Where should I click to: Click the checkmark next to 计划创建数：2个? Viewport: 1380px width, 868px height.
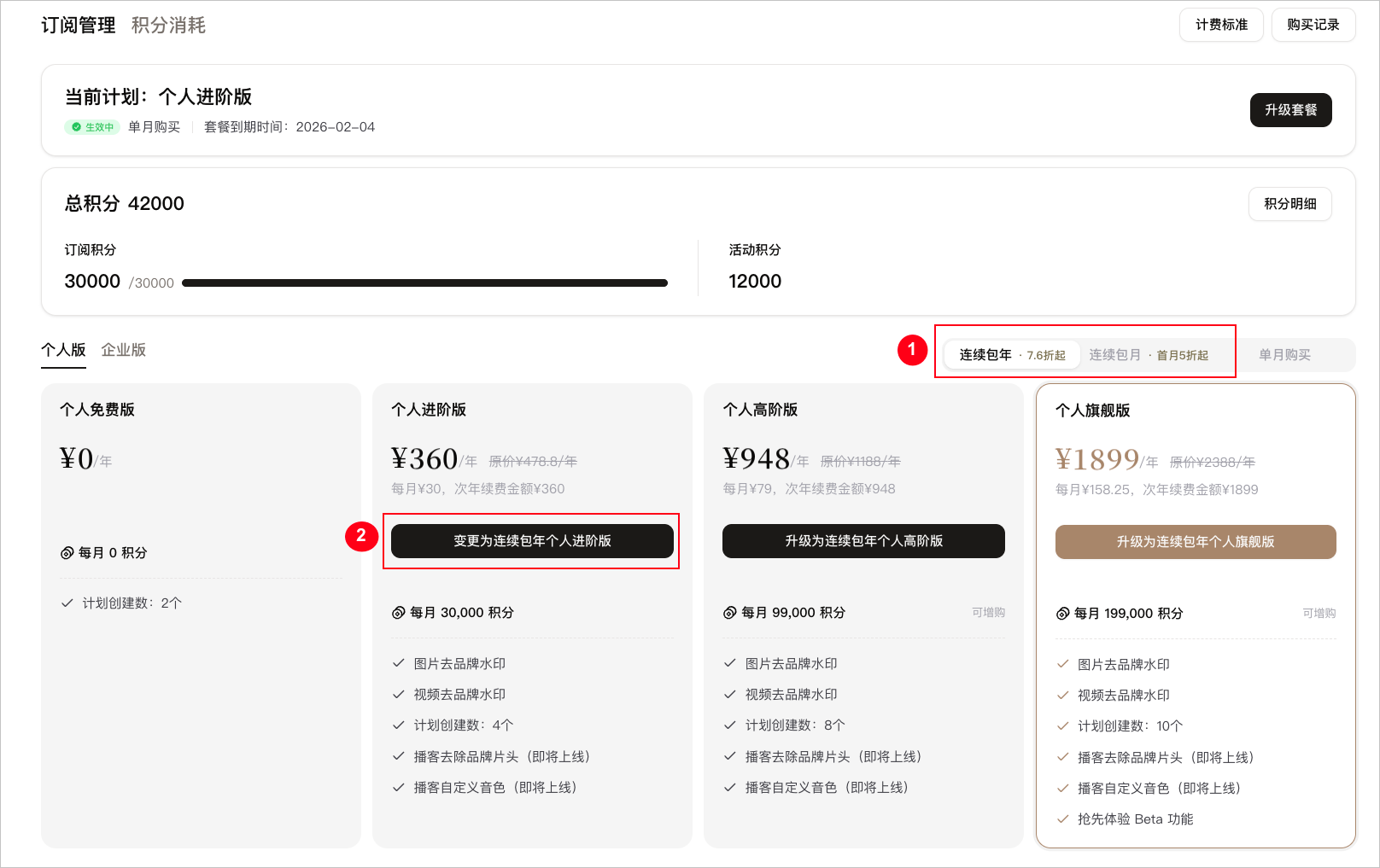tap(67, 603)
